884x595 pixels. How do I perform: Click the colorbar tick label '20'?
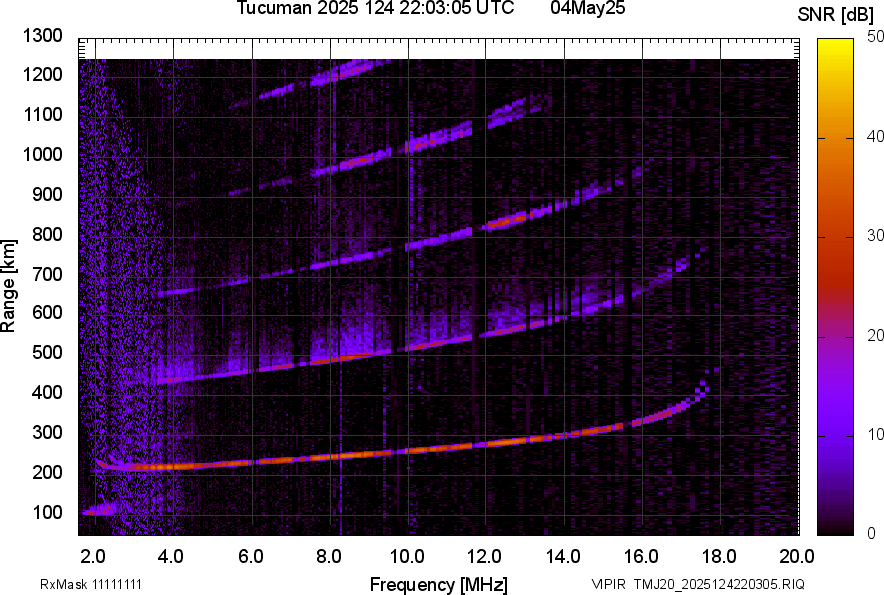pos(876,335)
